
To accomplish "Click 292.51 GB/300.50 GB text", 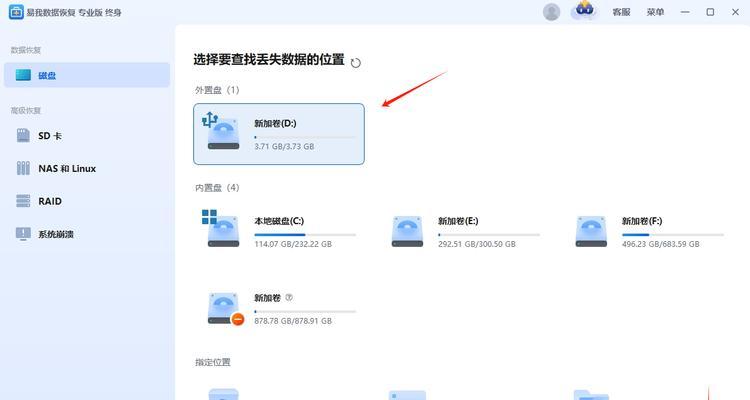I will point(477,244).
